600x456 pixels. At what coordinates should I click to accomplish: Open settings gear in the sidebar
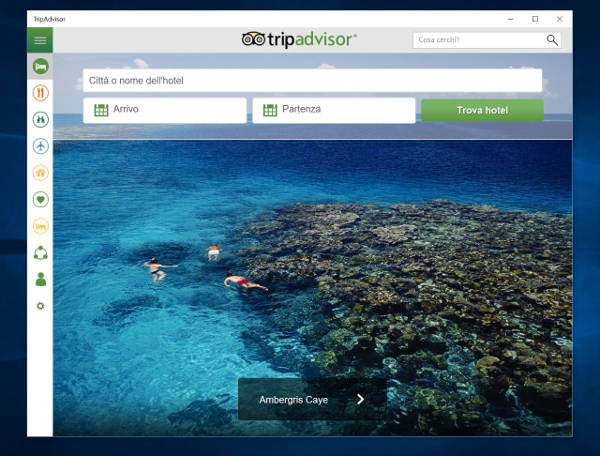point(40,306)
